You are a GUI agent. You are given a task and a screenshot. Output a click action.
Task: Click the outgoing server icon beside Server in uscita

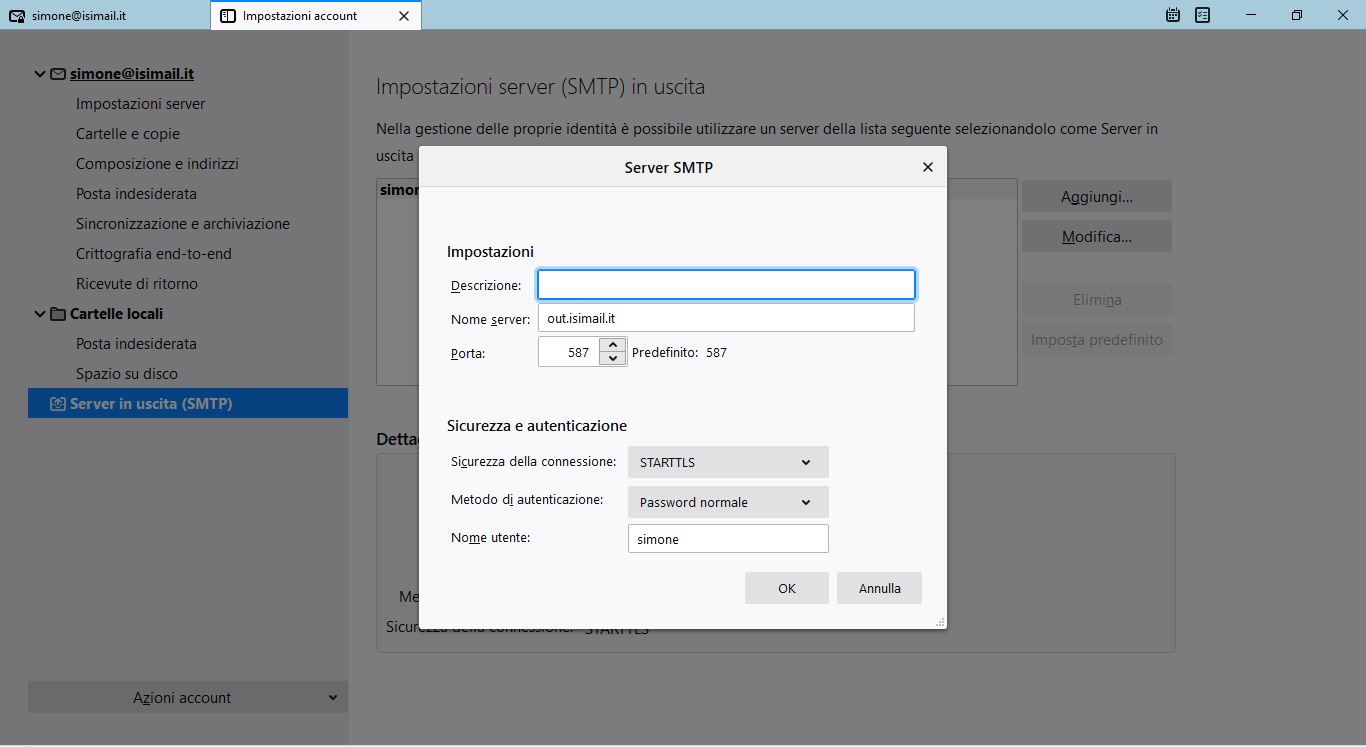(58, 404)
